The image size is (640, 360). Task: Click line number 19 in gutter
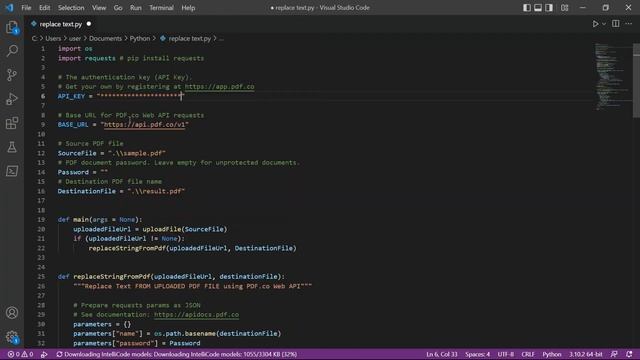click(x=41, y=220)
